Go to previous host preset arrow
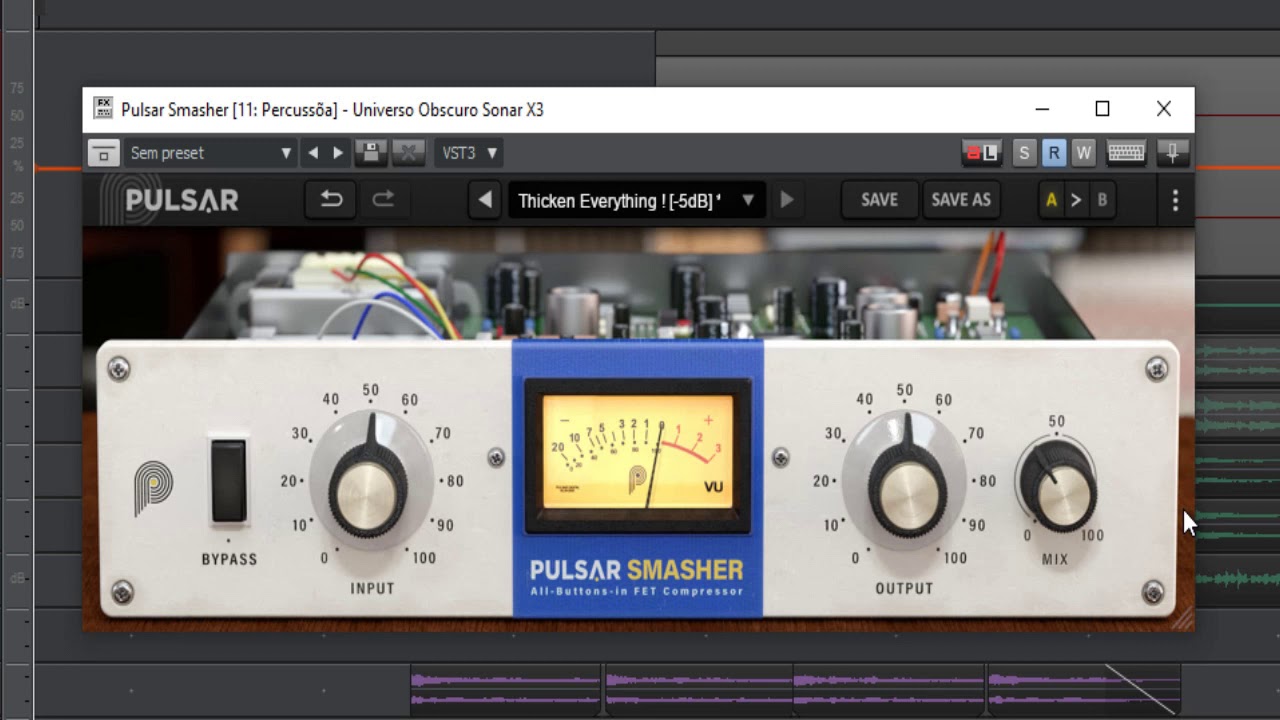The image size is (1280, 720). coord(313,153)
